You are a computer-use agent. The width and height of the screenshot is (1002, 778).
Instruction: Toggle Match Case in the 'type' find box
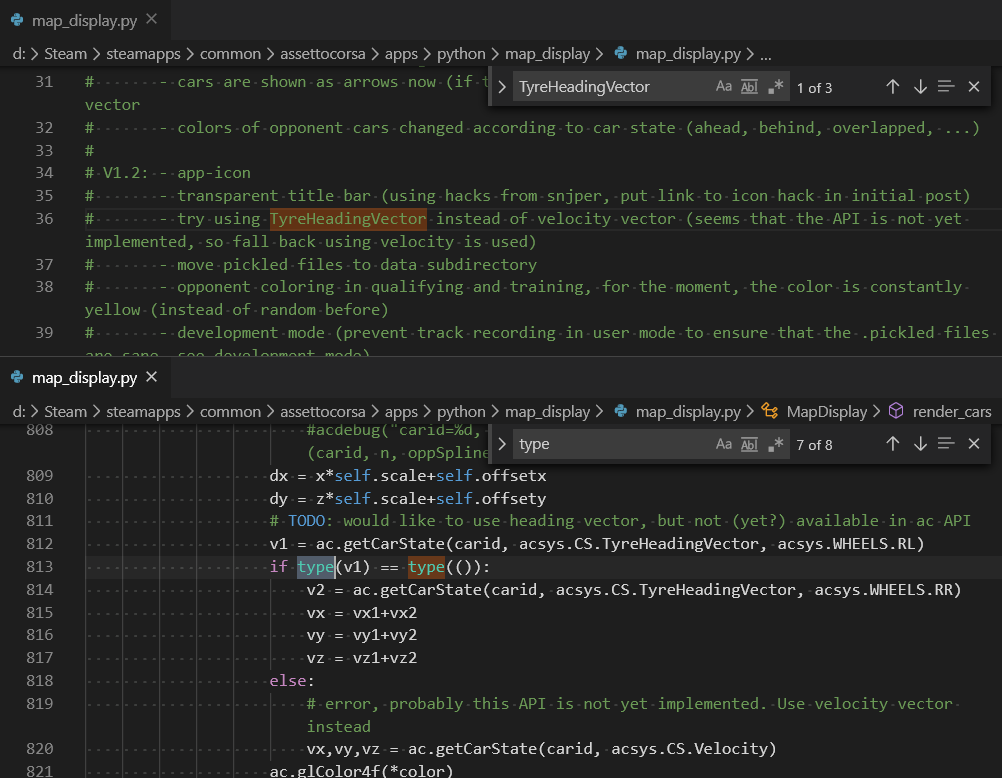click(x=723, y=444)
